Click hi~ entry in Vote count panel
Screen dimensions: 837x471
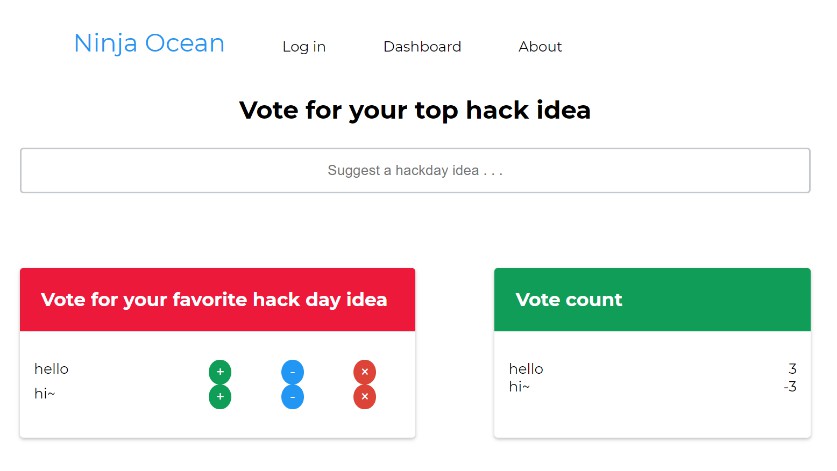pyautogui.click(x=519, y=387)
